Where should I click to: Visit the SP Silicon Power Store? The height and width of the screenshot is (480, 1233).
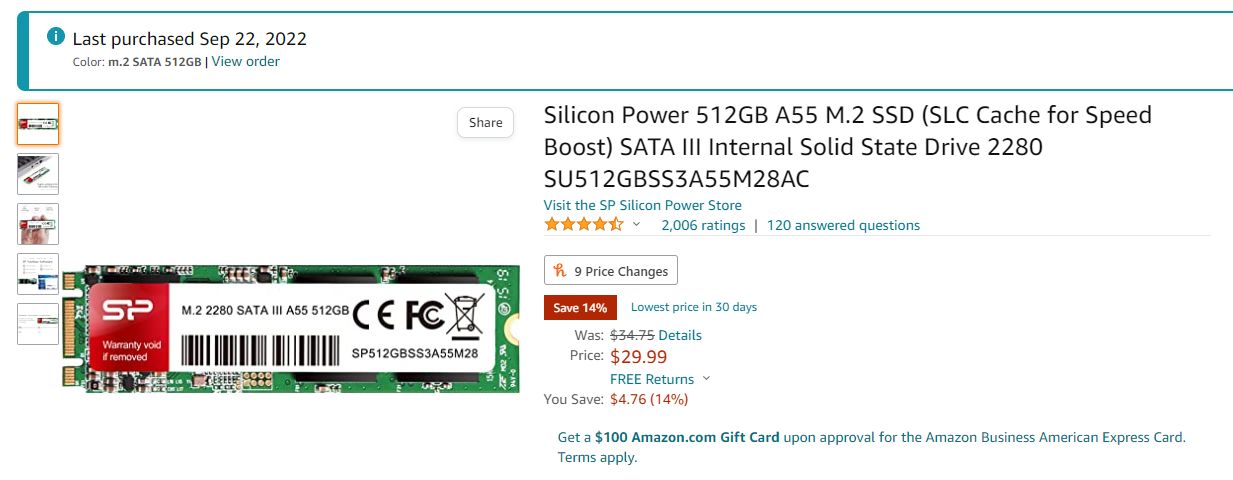tap(642, 205)
